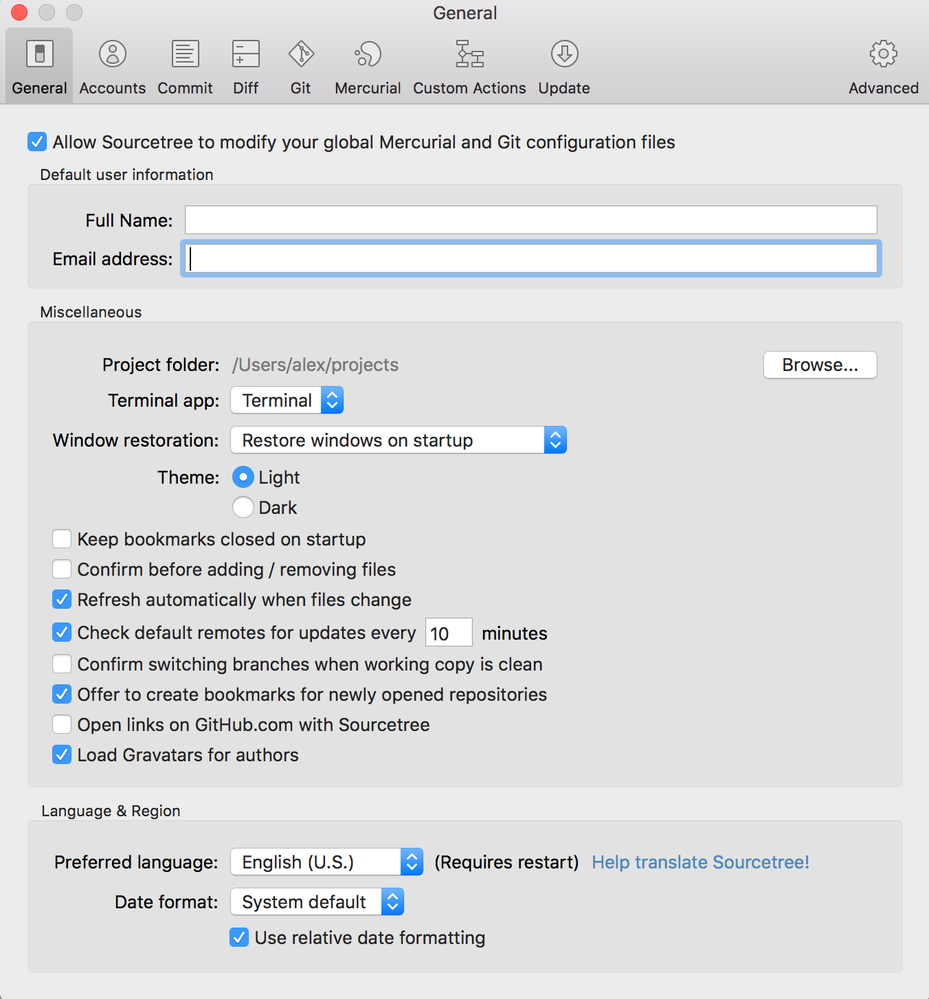Switch to the Commit preferences icon

point(185,54)
